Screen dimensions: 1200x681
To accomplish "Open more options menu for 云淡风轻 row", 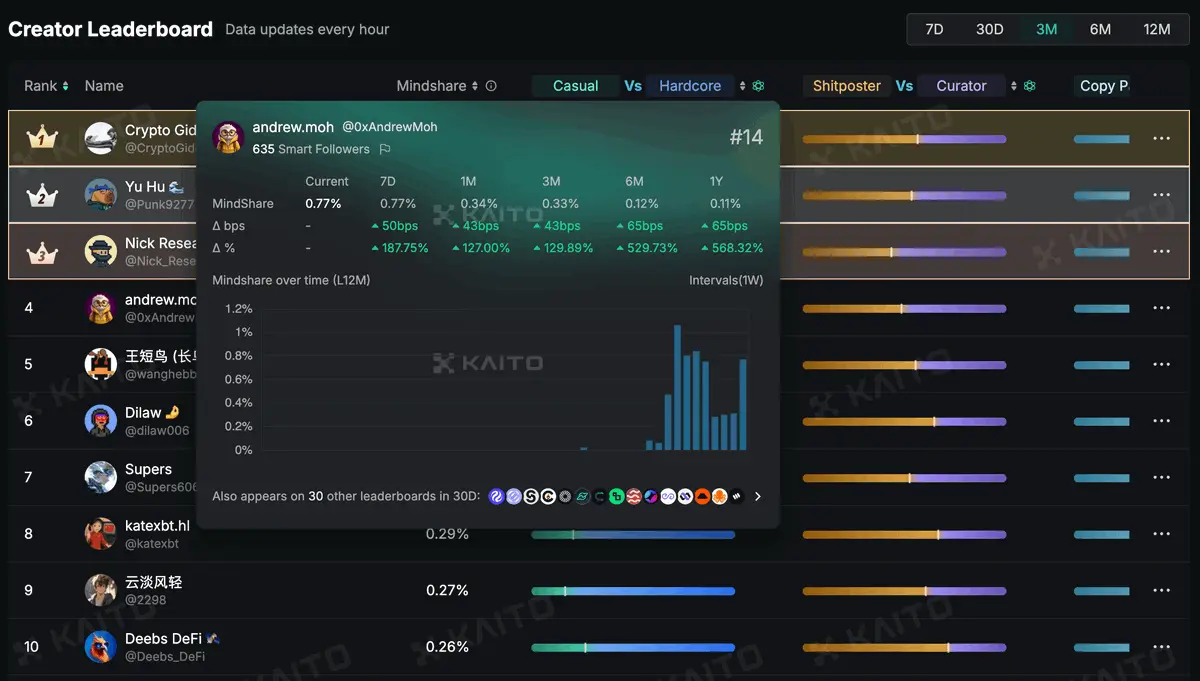I will coord(1161,590).
